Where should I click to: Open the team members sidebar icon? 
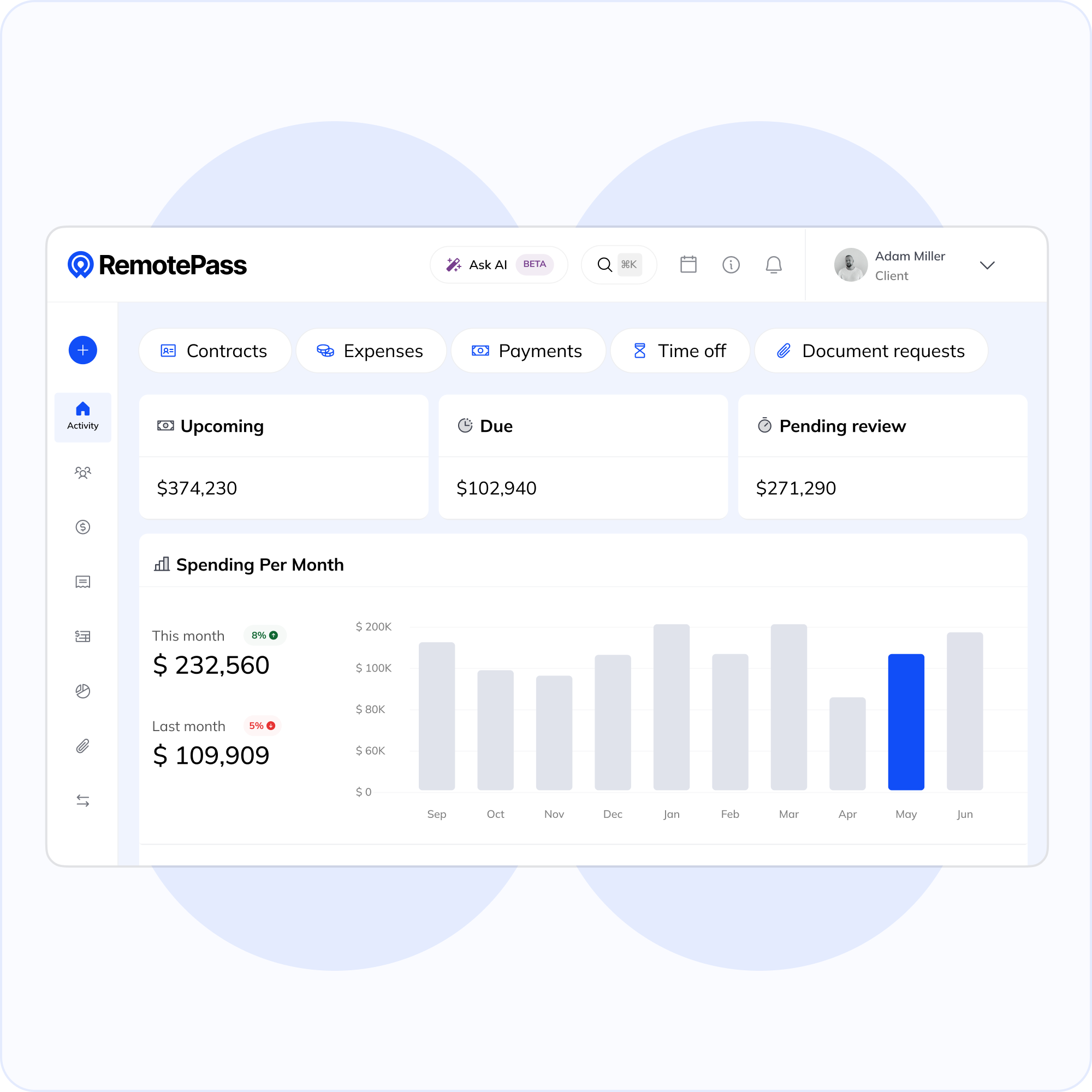pos(82,472)
